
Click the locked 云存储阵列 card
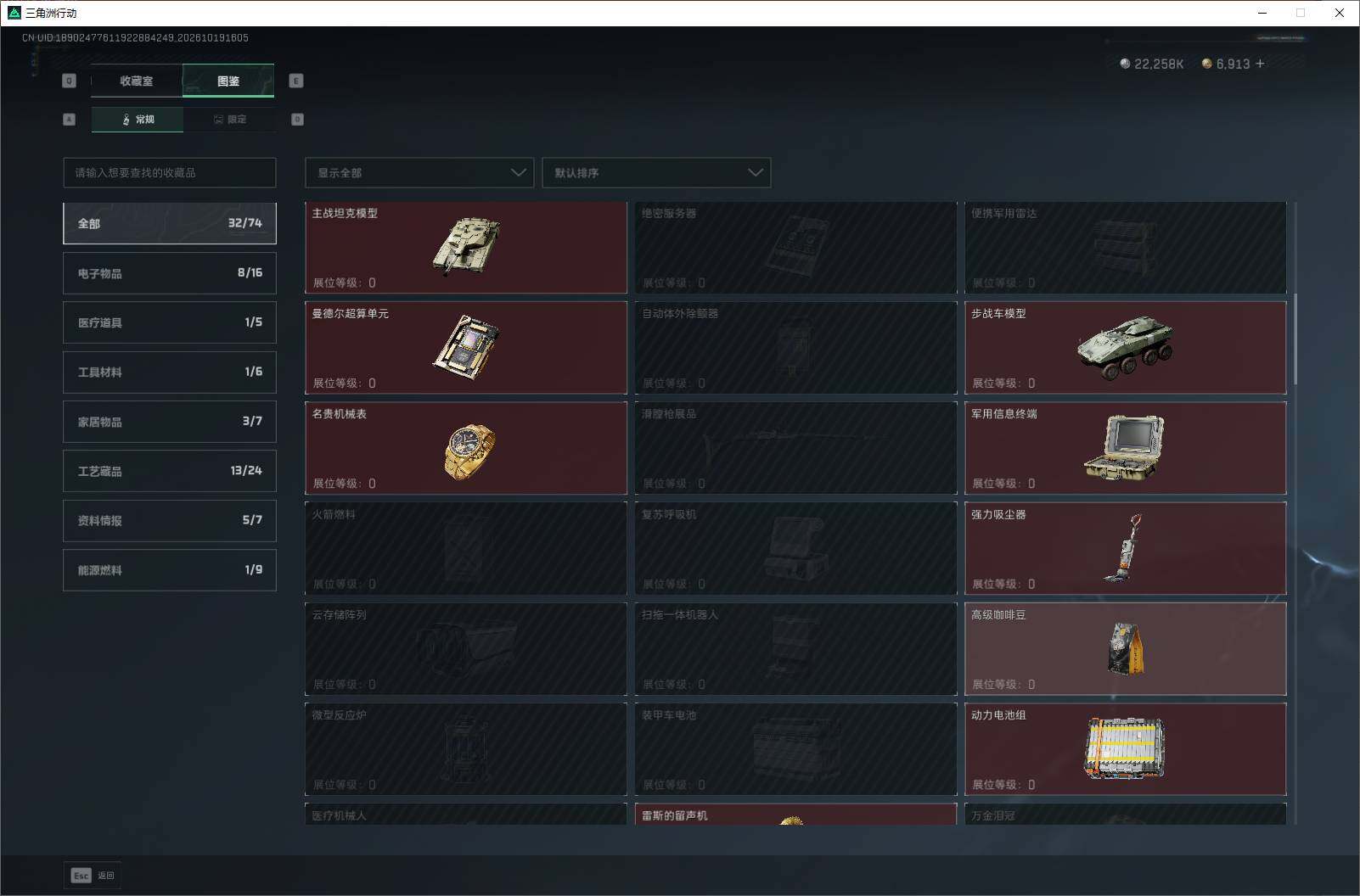coord(465,648)
